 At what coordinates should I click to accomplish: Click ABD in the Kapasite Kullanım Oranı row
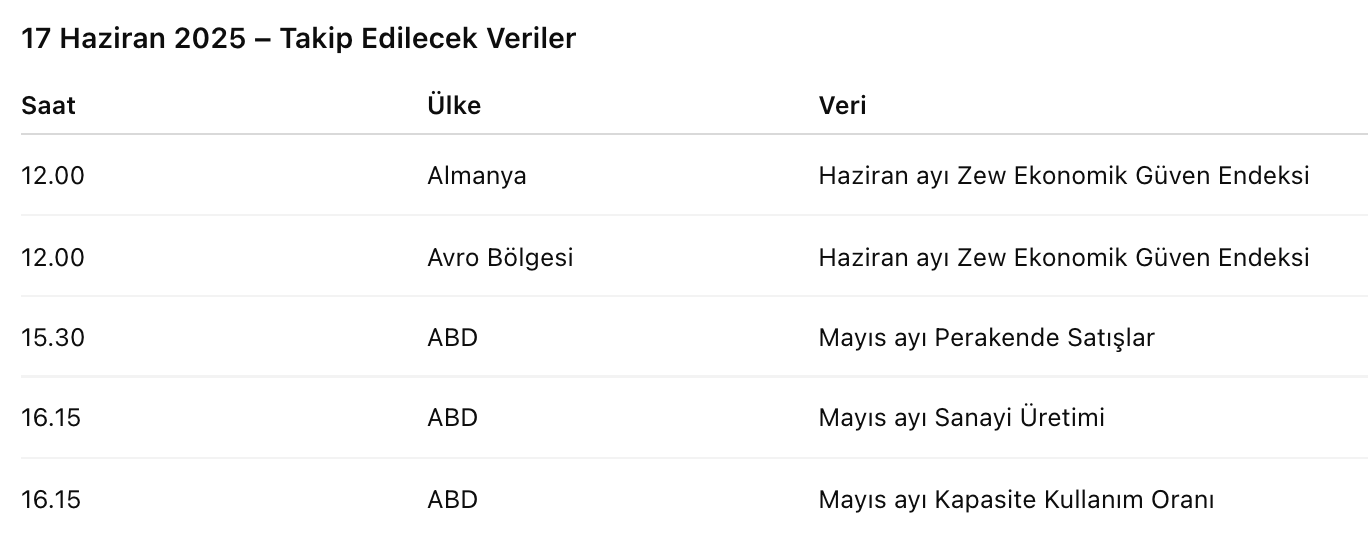(452, 499)
